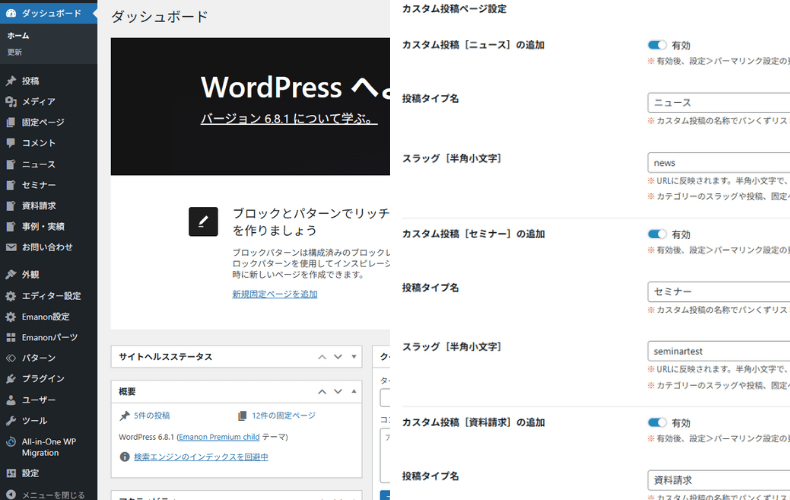The image size is (790, 500).
Task: Move 概要 panel down arrow
Action: (x=338, y=391)
